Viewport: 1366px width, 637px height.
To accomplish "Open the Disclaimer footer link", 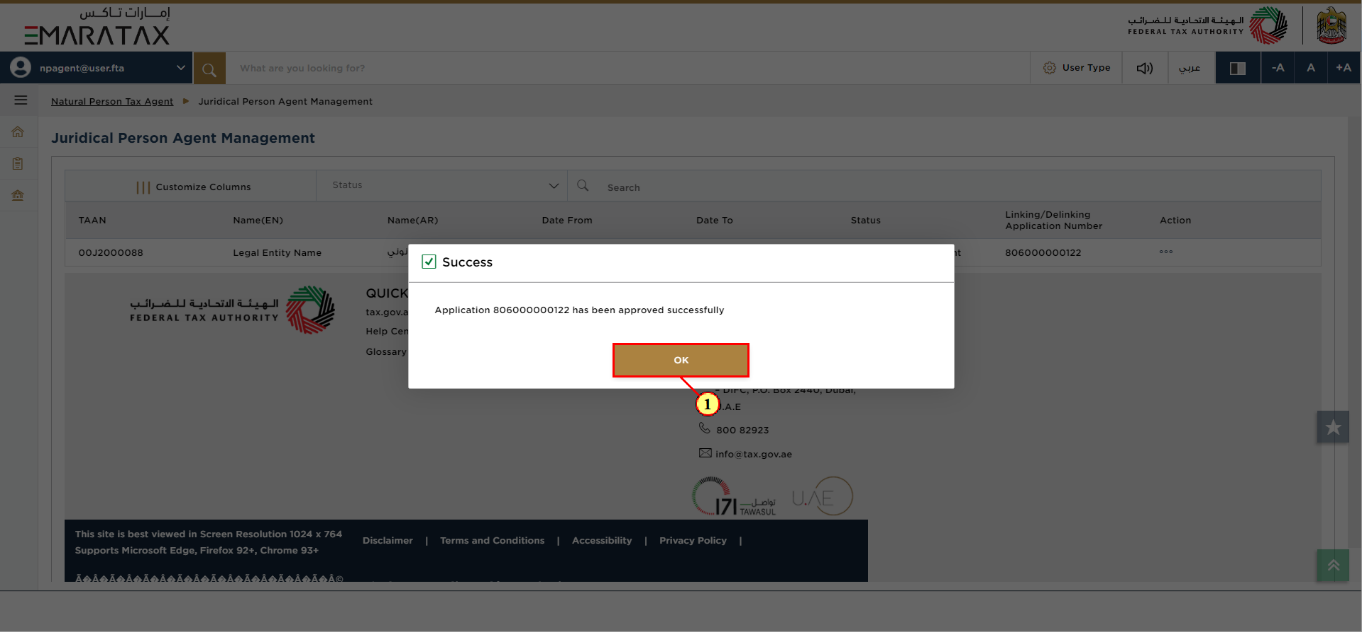I will tap(387, 540).
